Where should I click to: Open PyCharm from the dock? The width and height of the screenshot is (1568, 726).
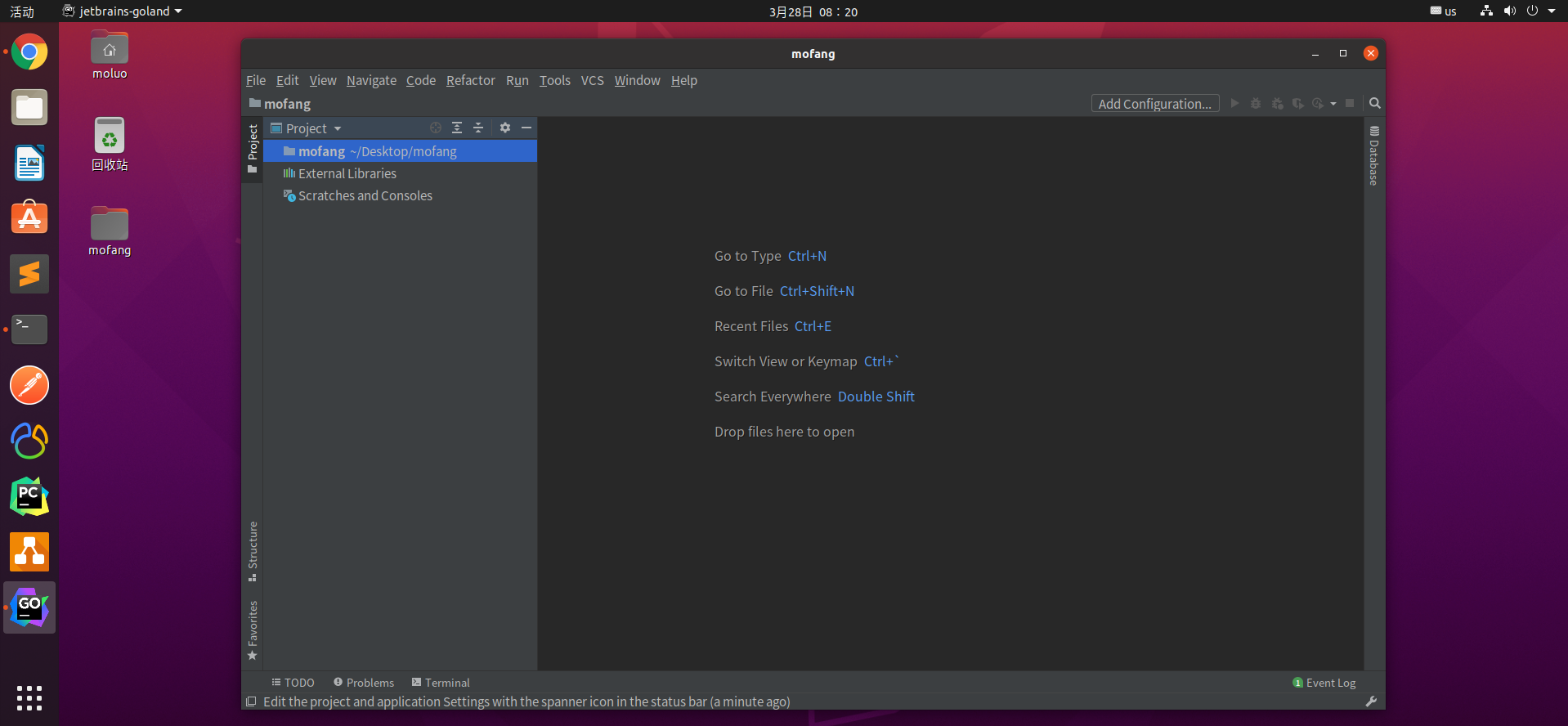[x=29, y=496]
